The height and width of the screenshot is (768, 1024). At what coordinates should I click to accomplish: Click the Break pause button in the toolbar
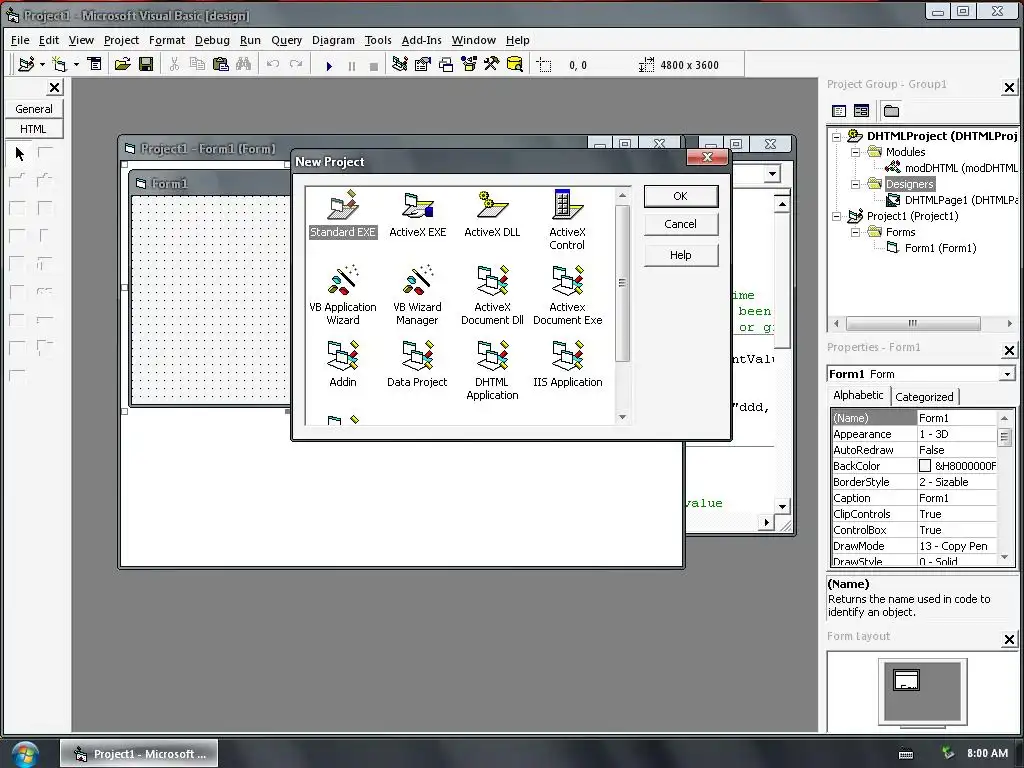tap(352, 65)
